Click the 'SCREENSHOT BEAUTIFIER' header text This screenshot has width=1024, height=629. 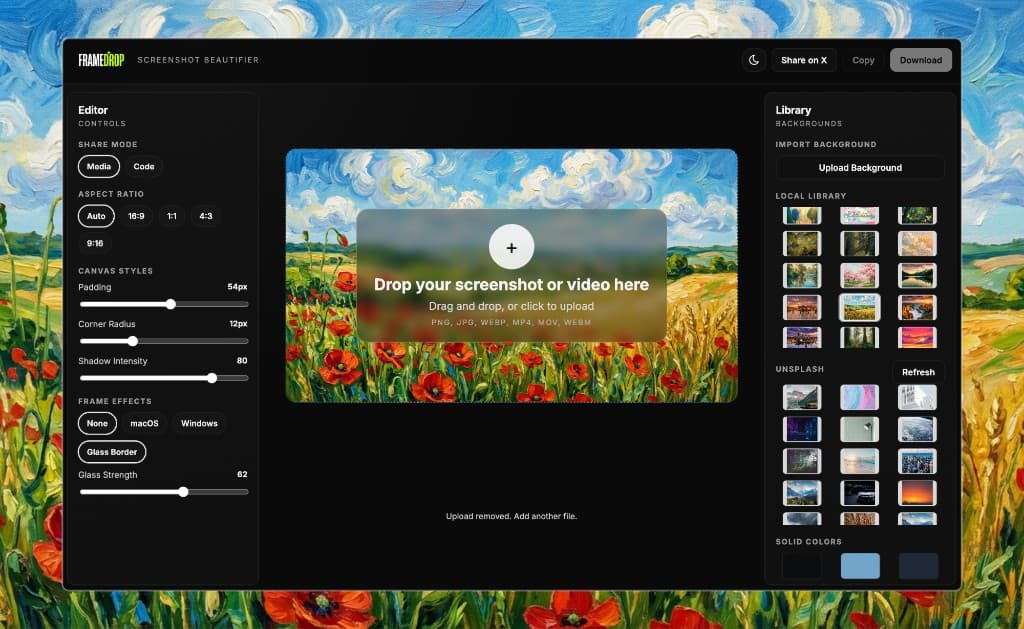pyautogui.click(x=198, y=60)
